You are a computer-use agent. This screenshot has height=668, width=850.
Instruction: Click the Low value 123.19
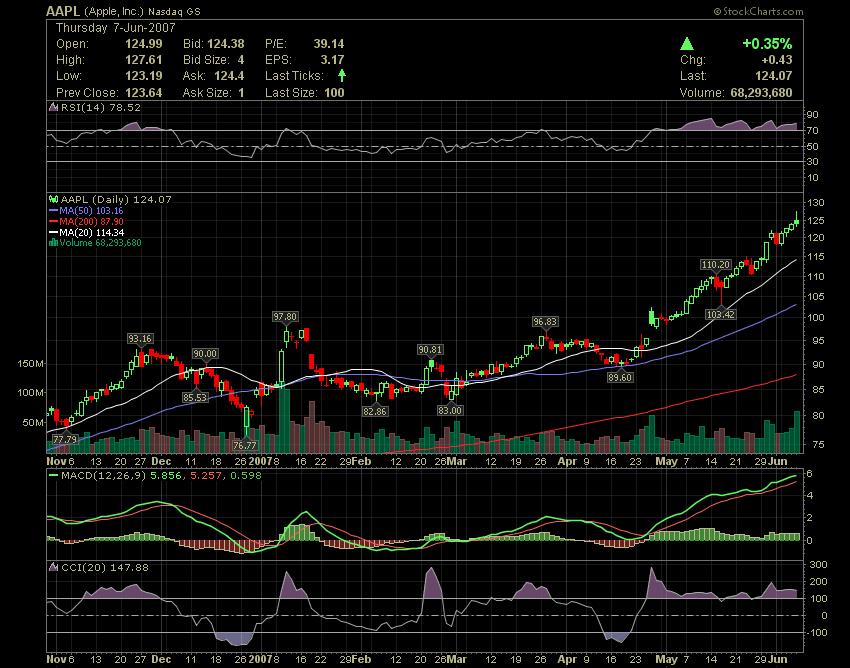click(x=144, y=76)
